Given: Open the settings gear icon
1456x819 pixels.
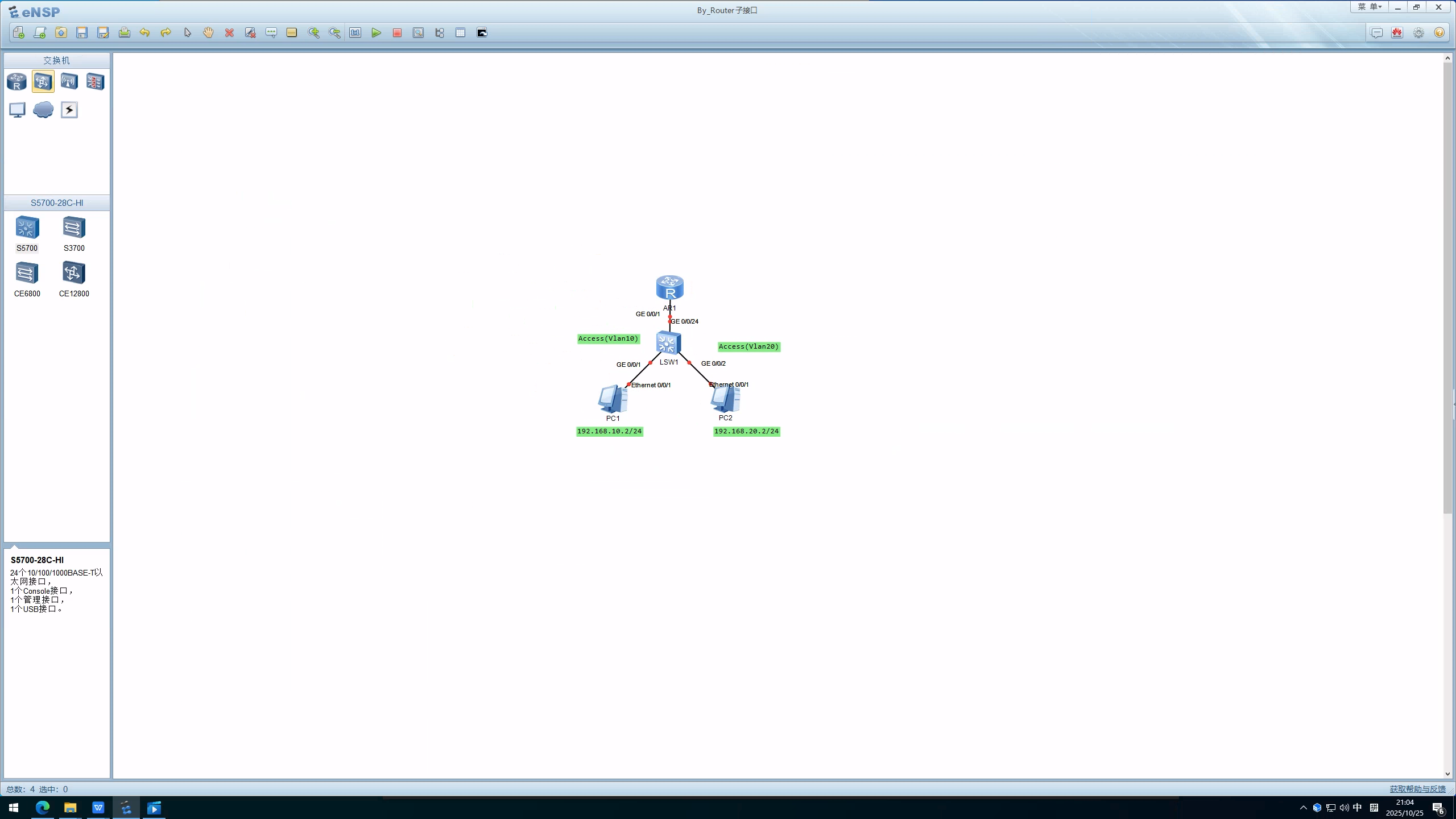Looking at the screenshot, I should pyautogui.click(x=1418, y=33).
